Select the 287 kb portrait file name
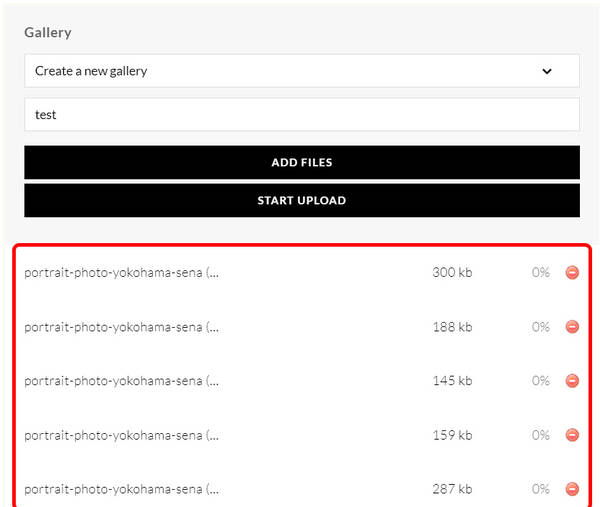 pos(121,489)
